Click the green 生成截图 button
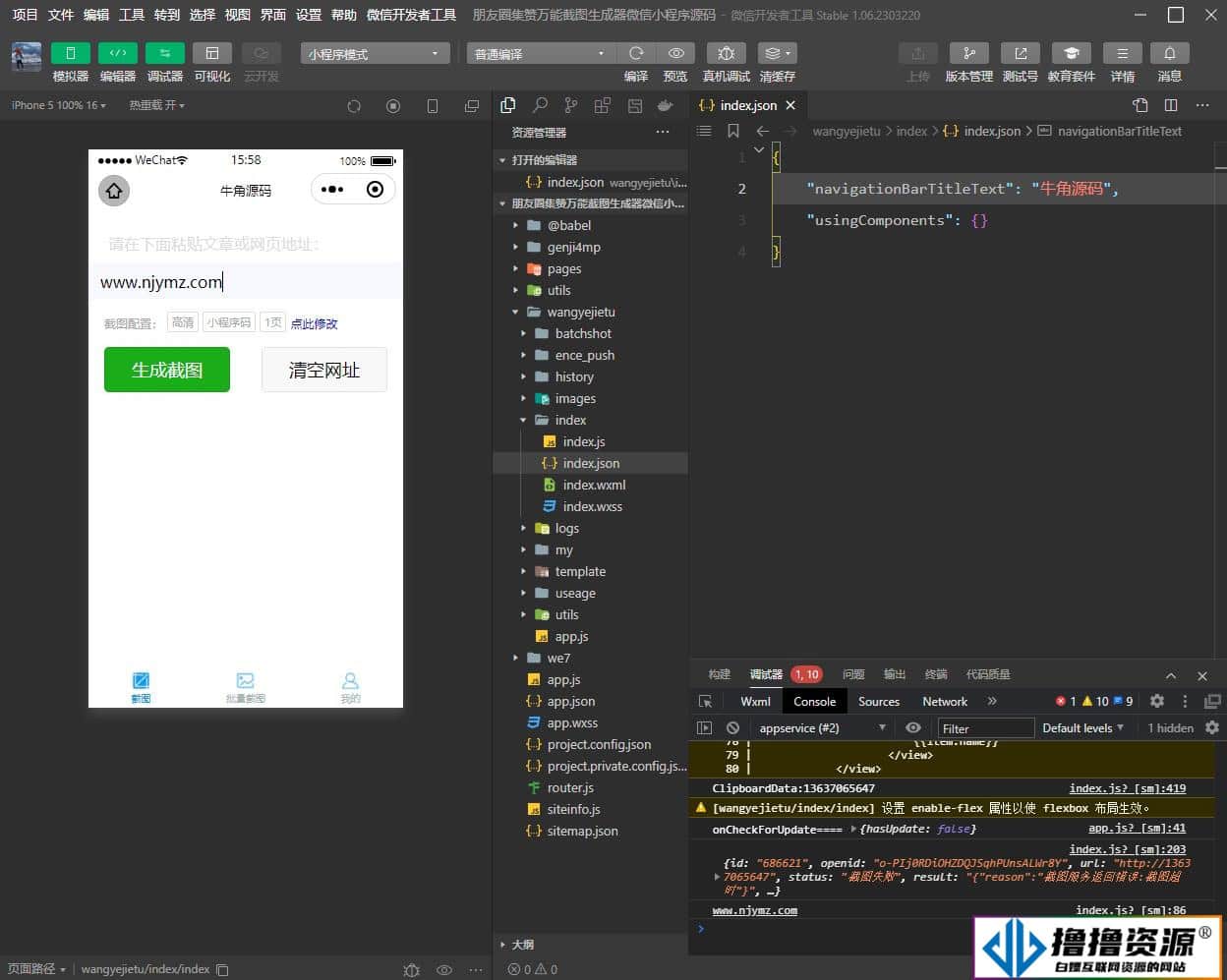1227x980 pixels. pos(167,370)
